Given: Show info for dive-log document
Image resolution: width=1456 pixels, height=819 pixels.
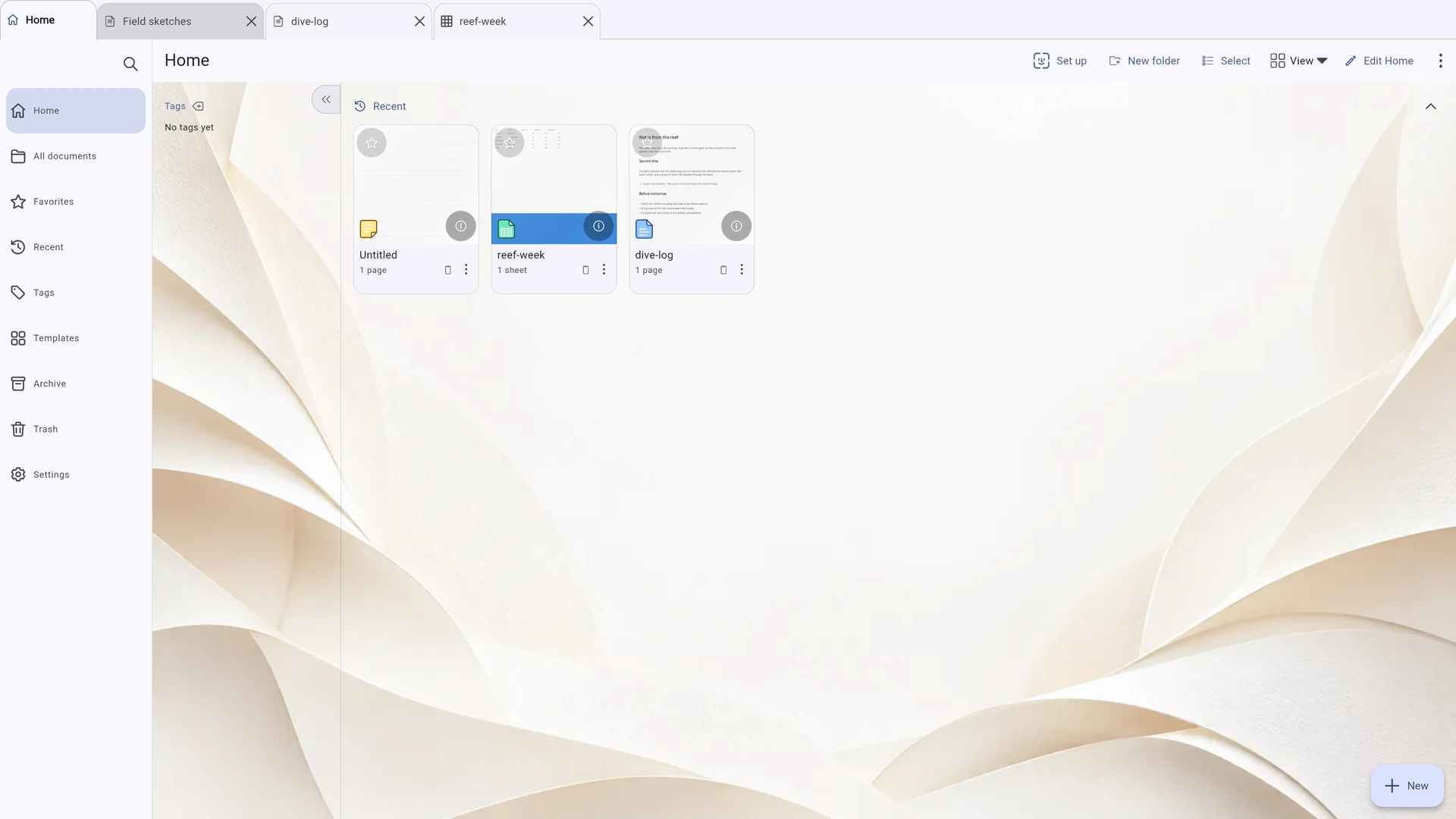Looking at the screenshot, I should pyautogui.click(x=736, y=226).
